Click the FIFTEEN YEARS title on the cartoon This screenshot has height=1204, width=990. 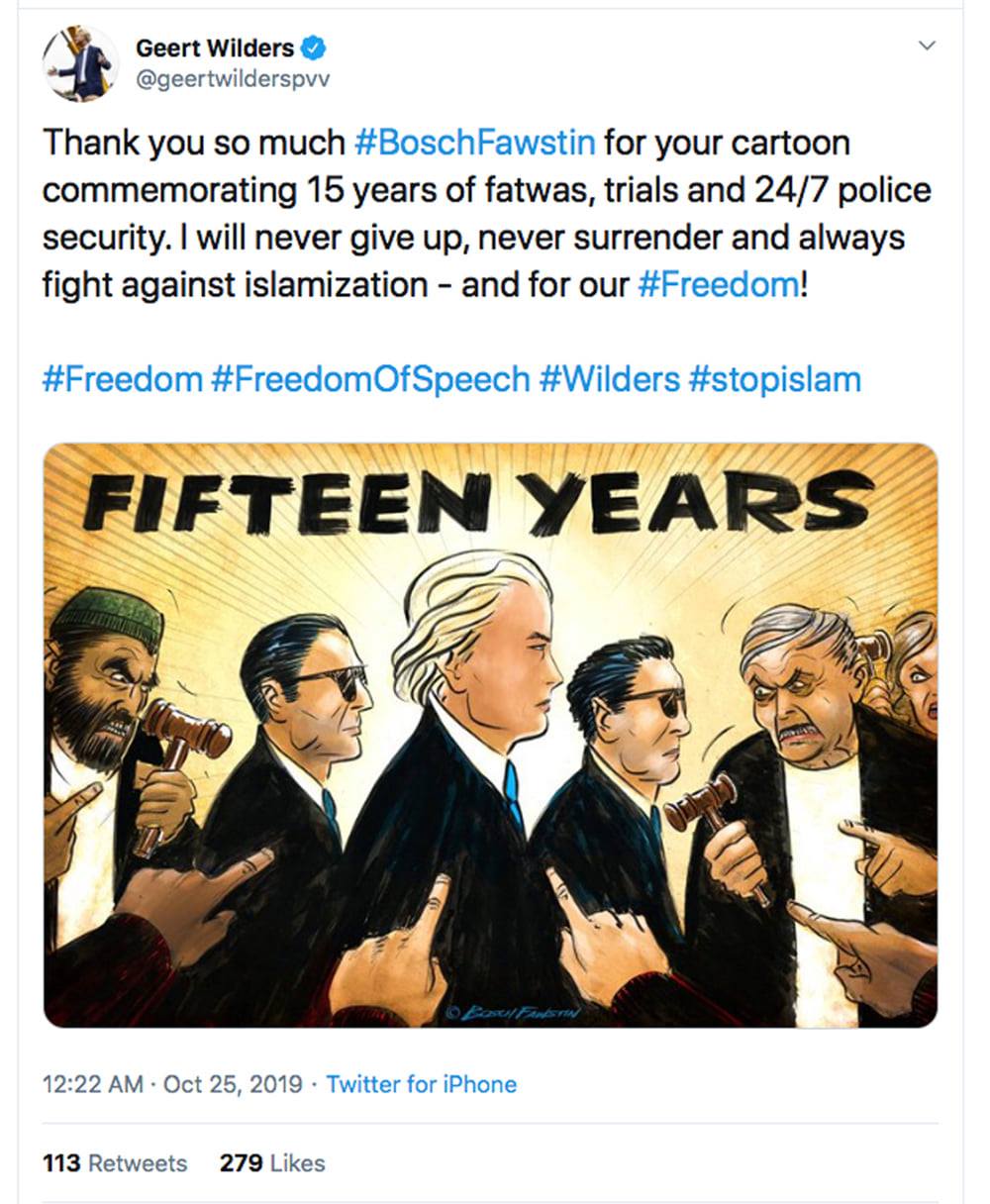(478, 504)
